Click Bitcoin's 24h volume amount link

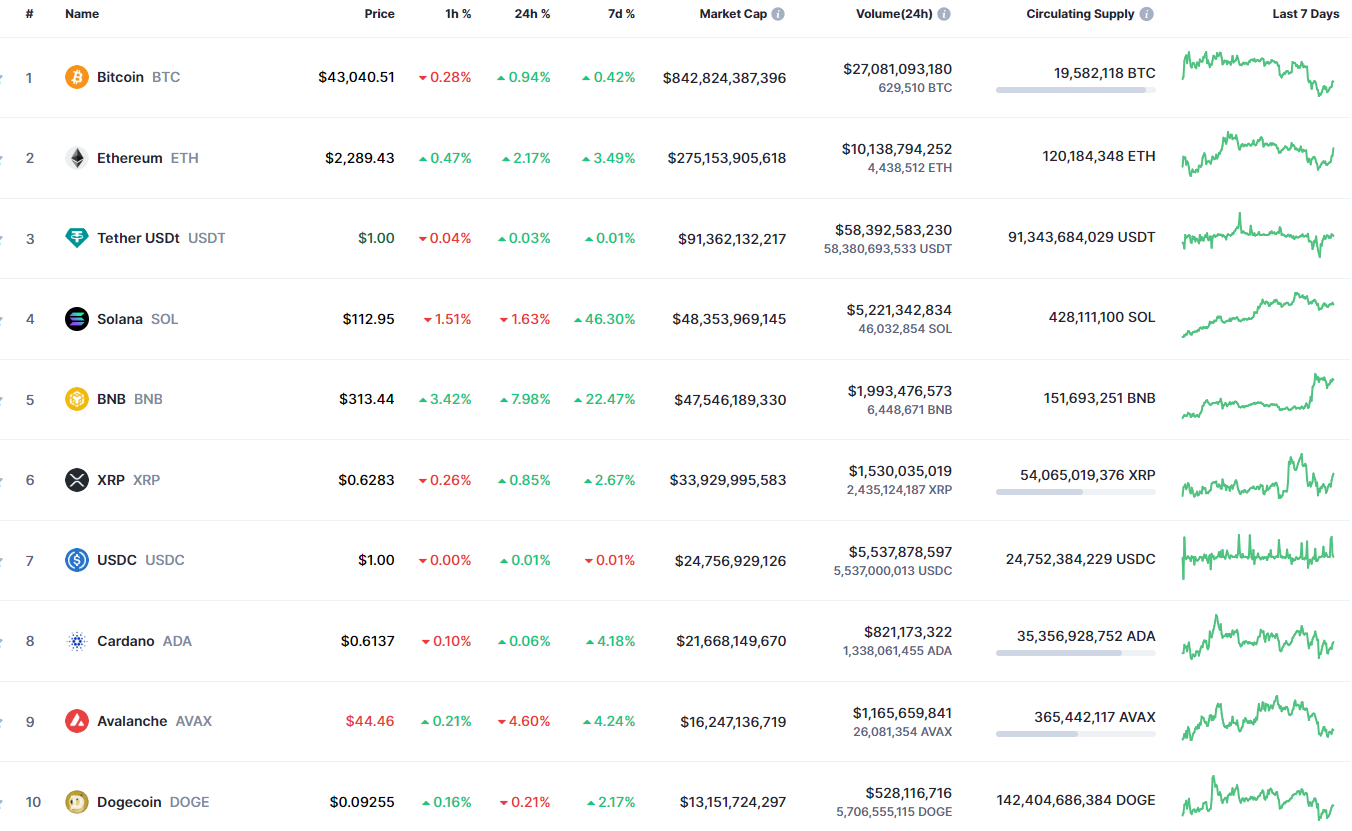(897, 69)
